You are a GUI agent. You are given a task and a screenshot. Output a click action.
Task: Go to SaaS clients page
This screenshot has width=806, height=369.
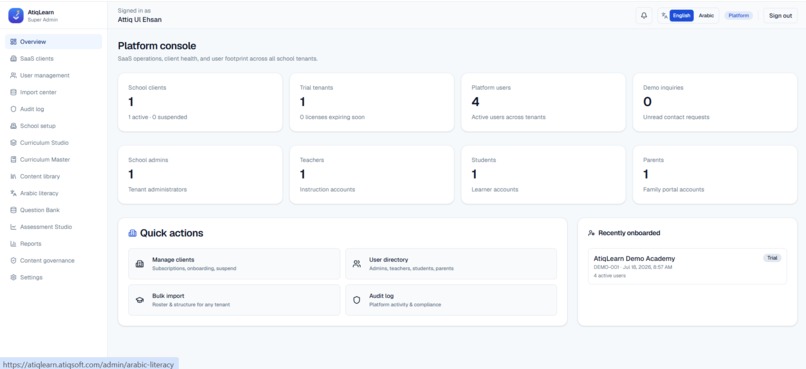point(53,59)
